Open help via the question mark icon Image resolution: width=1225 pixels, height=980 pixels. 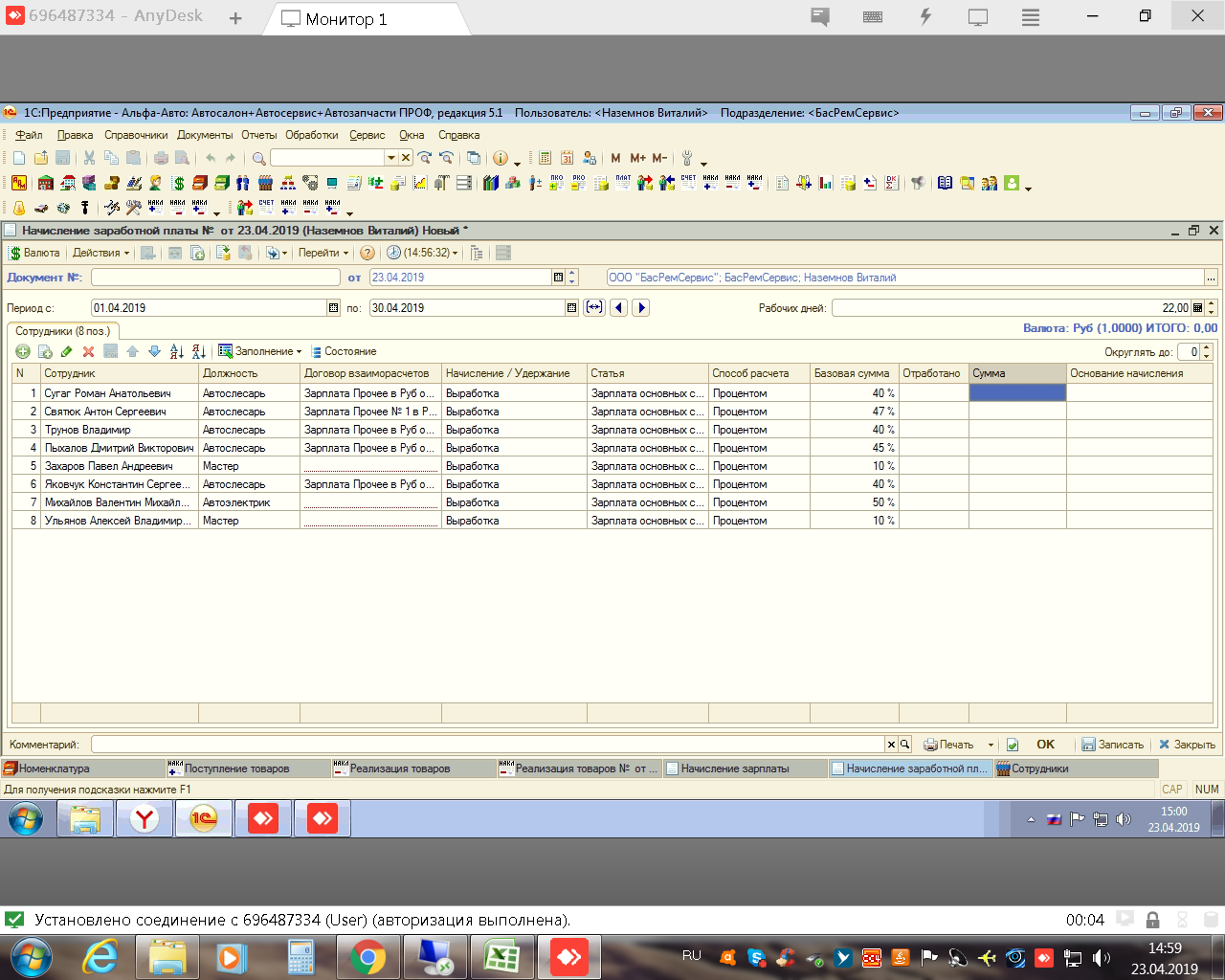pos(367,254)
